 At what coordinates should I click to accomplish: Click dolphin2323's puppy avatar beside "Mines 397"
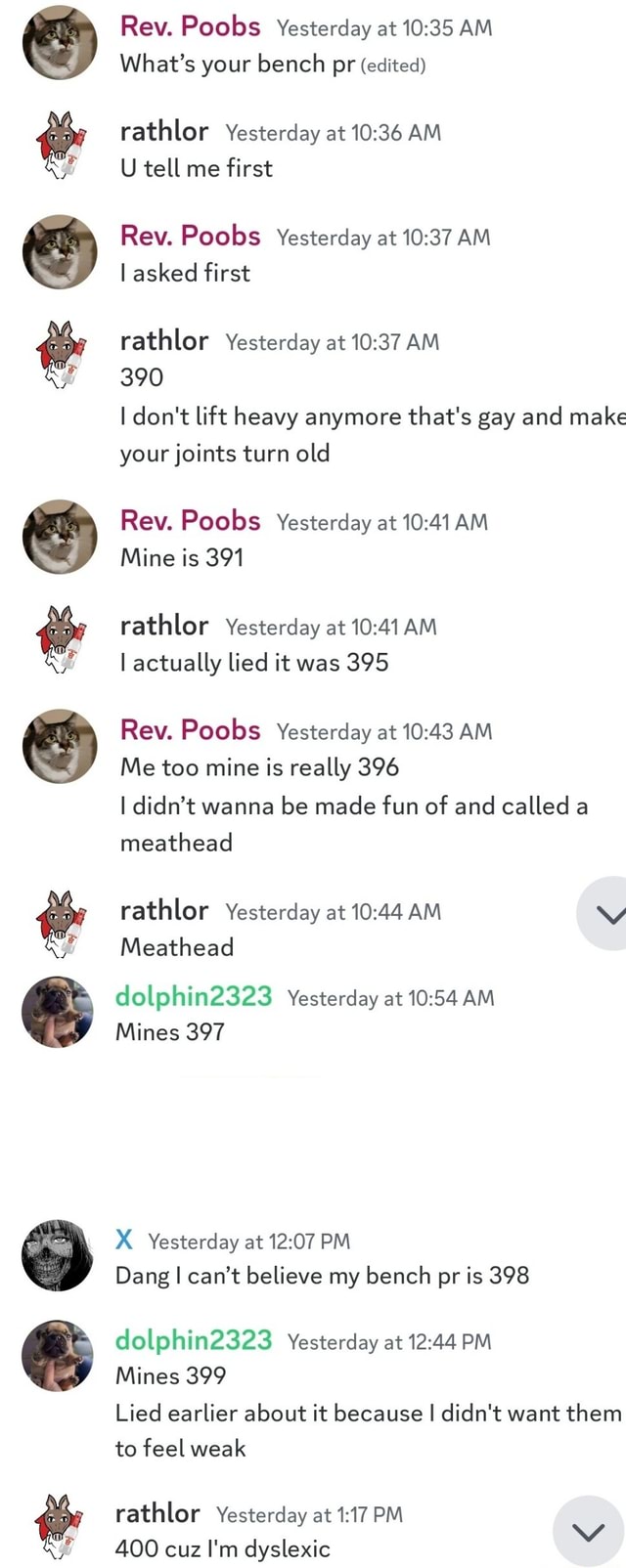tap(57, 1012)
